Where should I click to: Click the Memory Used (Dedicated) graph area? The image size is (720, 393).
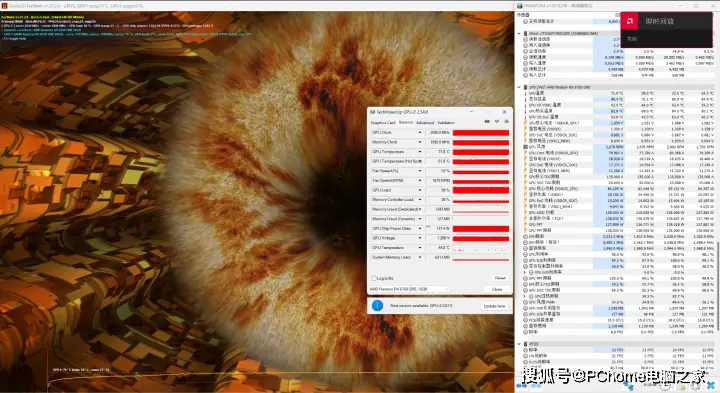481,209
